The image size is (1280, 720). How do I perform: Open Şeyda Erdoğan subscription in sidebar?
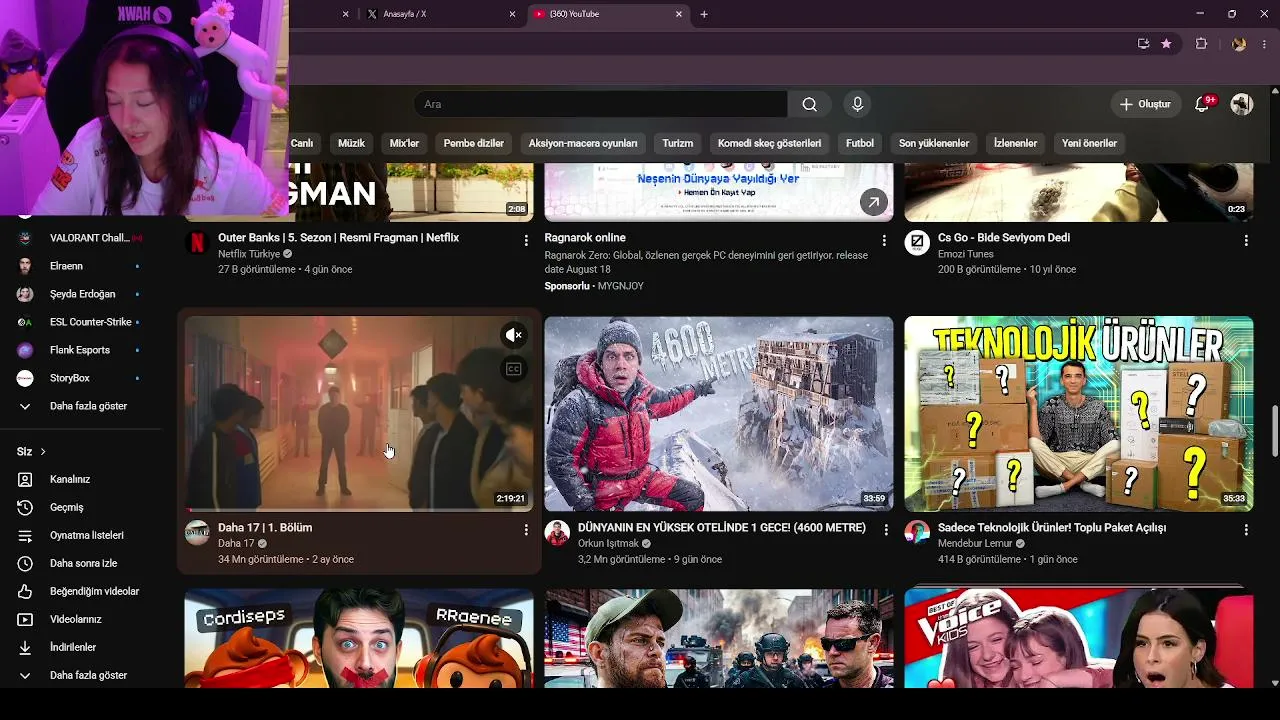tap(85, 294)
